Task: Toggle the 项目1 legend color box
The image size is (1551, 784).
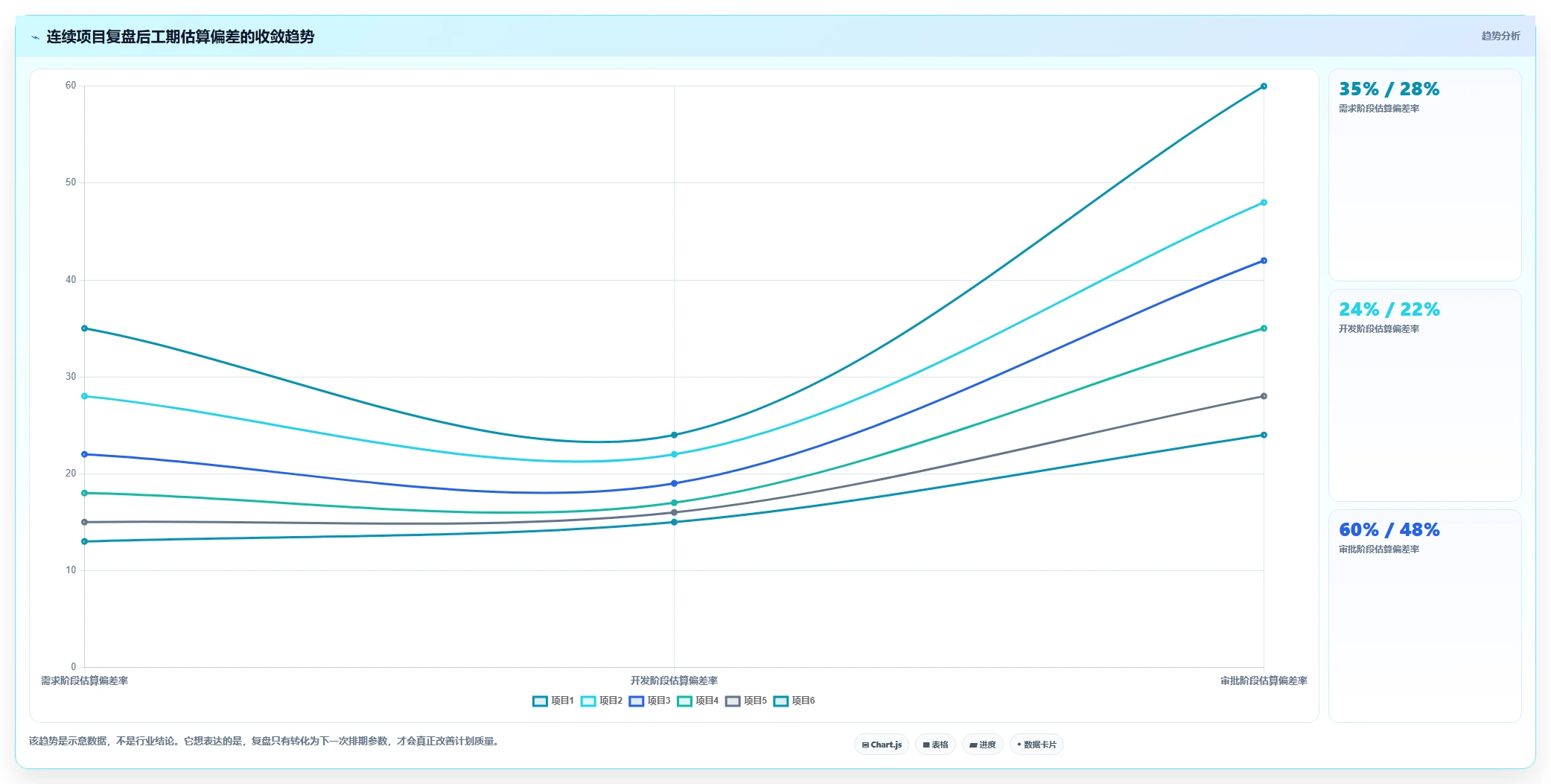Action: [x=540, y=701]
